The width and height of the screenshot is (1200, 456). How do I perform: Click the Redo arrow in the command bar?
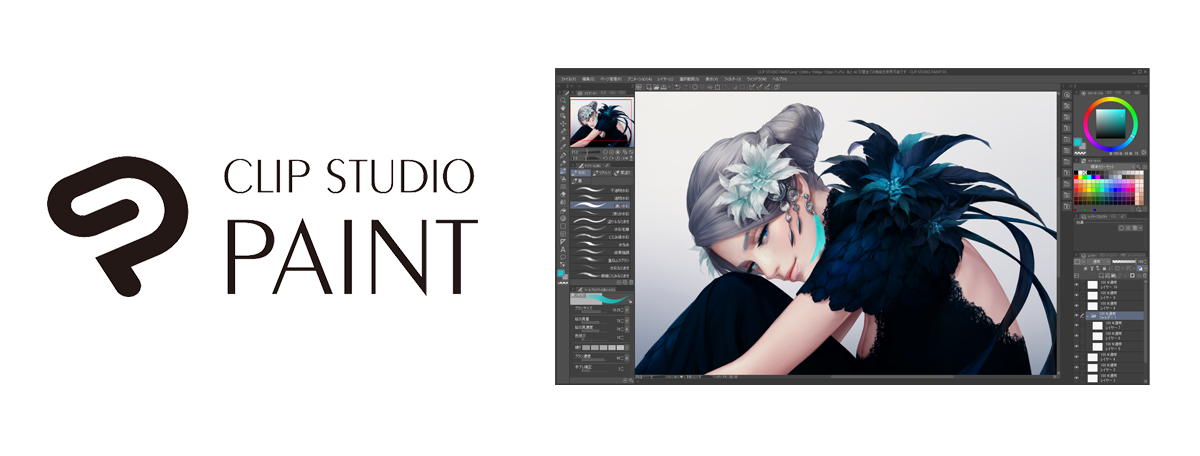[685, 87]
